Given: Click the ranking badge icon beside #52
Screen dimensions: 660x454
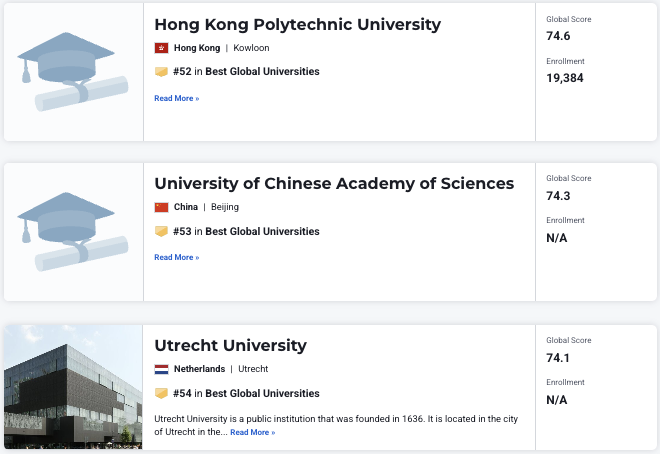Looking at the screenshot, I should (x=161, y=72).
